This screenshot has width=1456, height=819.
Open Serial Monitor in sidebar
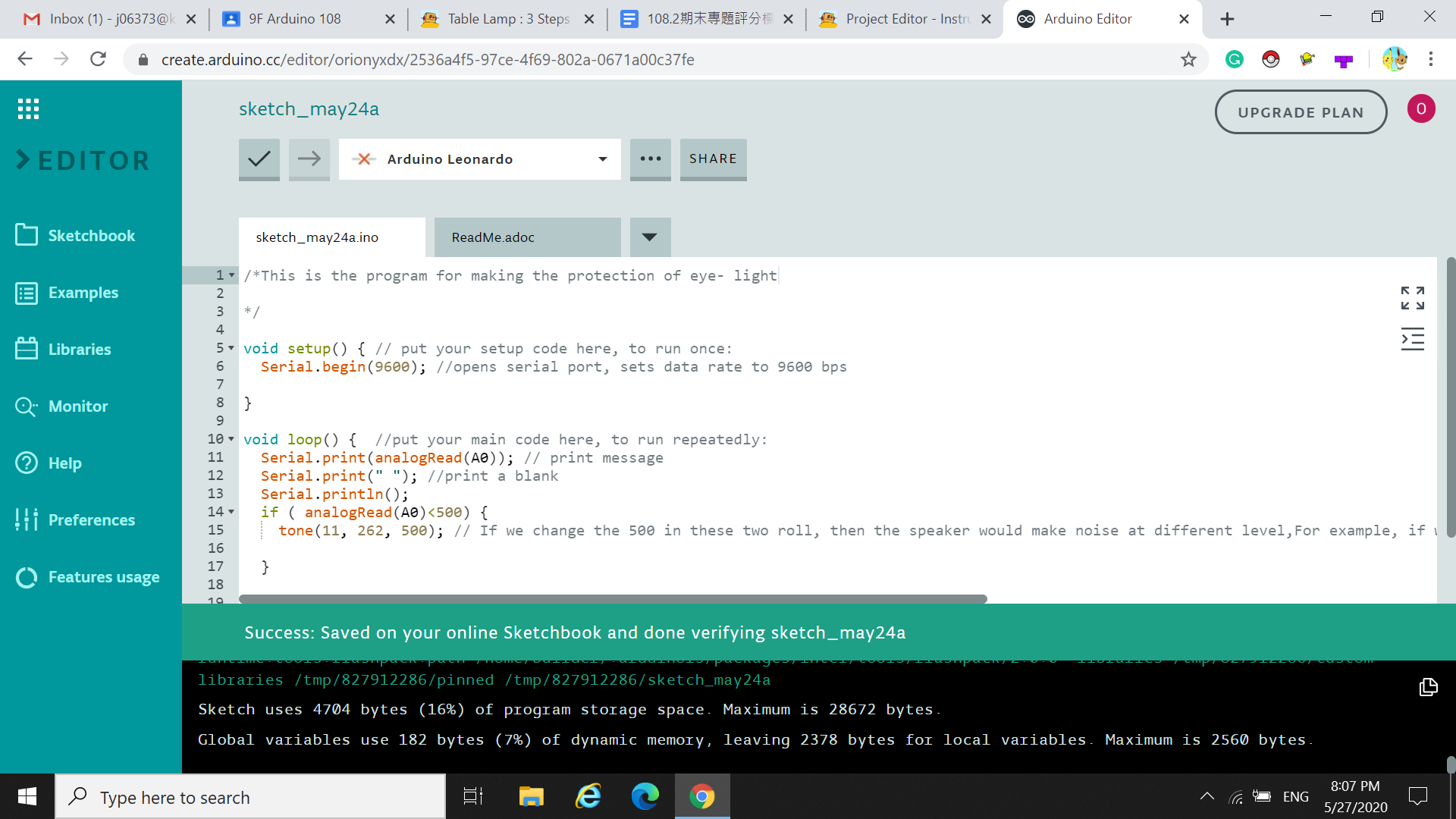click(77, 406)
